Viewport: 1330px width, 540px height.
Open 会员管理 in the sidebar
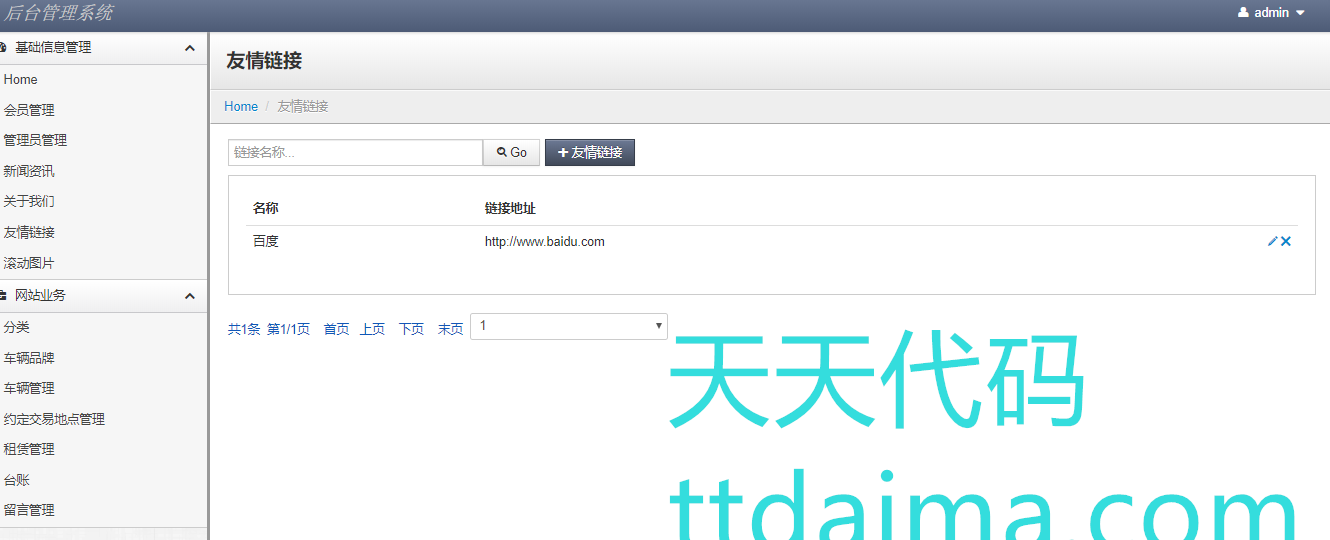pyautogui.click(x=29, y=110)
